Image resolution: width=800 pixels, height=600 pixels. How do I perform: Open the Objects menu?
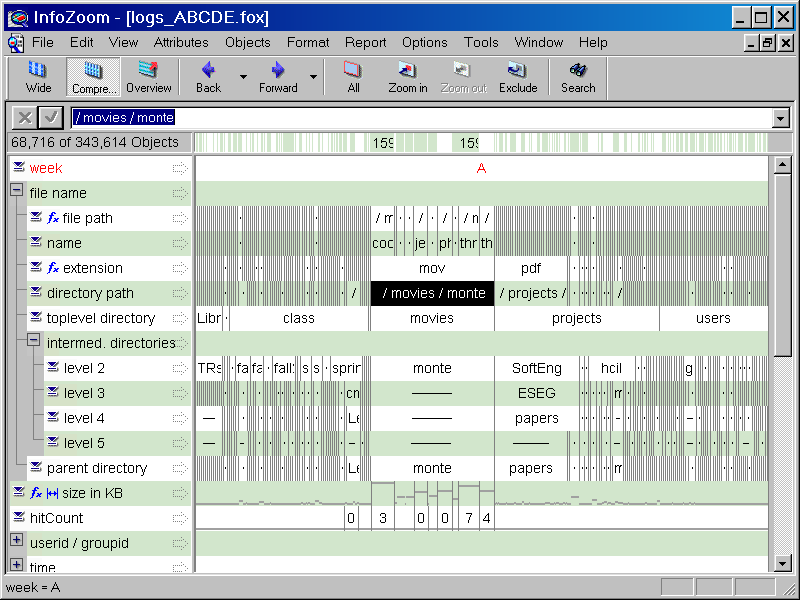(x=248, y=43)
